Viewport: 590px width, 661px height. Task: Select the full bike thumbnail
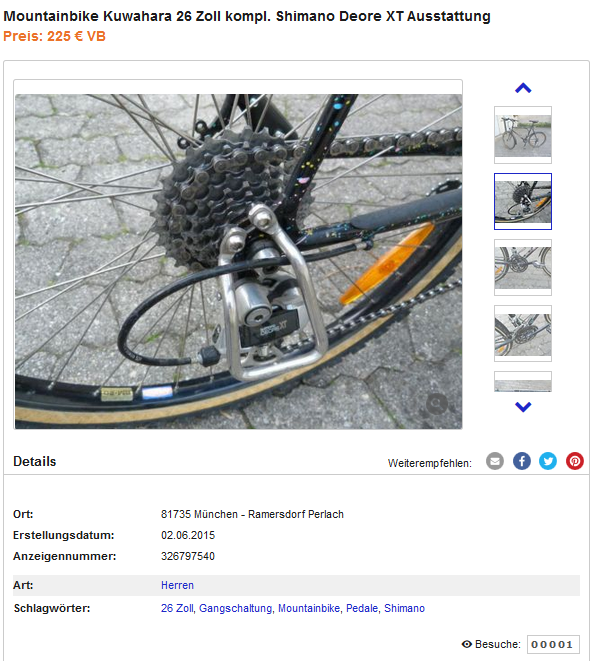(x=523, y=135)
